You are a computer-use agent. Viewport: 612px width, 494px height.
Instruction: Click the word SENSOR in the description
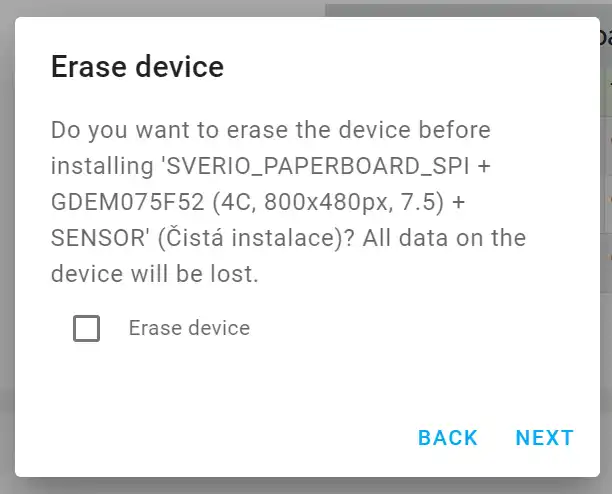96,238
